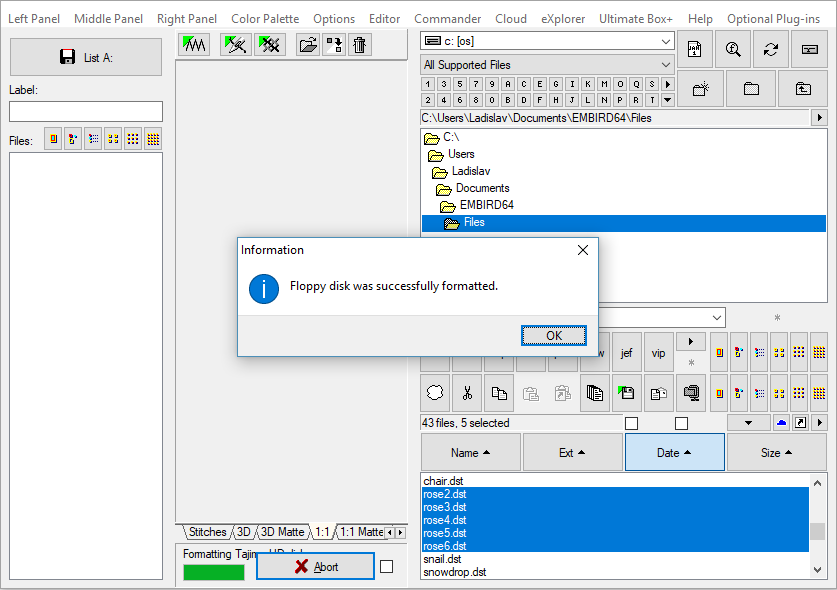Screen dimensions: 837x590
Task: Toggle first checkbox beside file count status
Action: point(631,423)
